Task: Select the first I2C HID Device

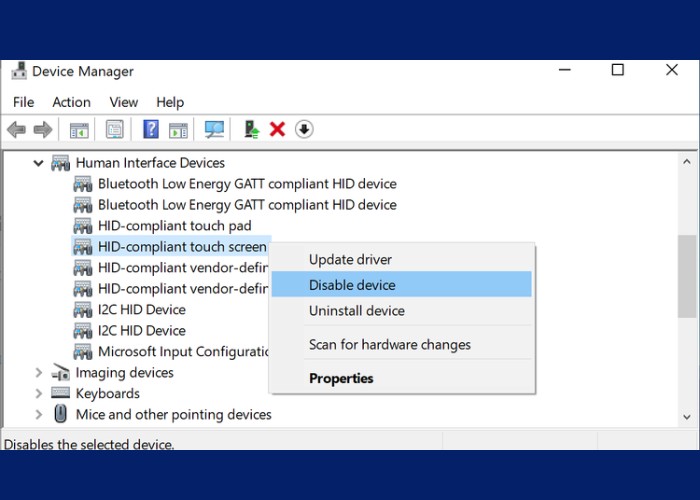Action: 141,310
